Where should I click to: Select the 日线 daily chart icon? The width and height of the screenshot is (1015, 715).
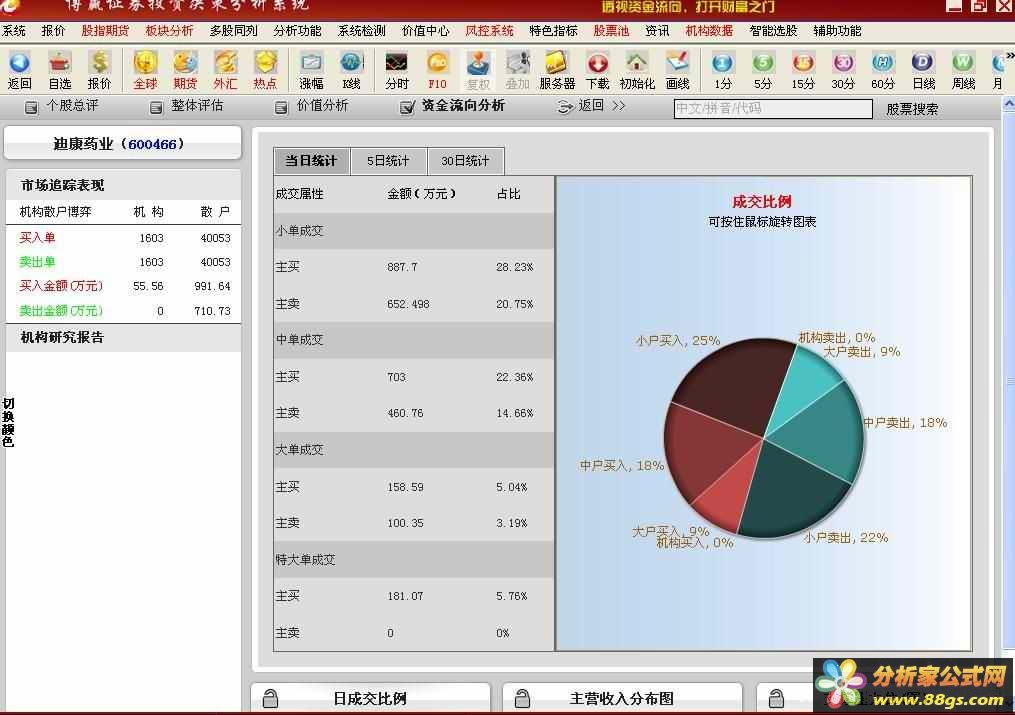[923, 71]
